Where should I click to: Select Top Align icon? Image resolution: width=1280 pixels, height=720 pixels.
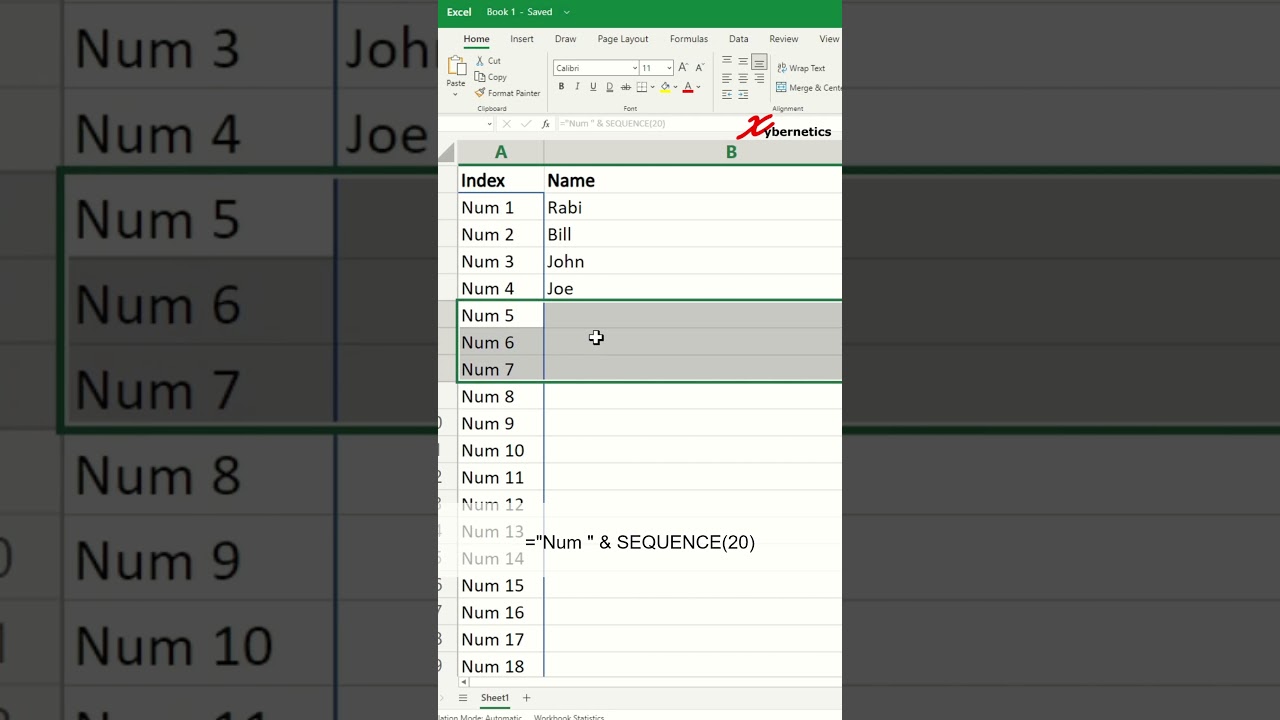coord(727,60)
